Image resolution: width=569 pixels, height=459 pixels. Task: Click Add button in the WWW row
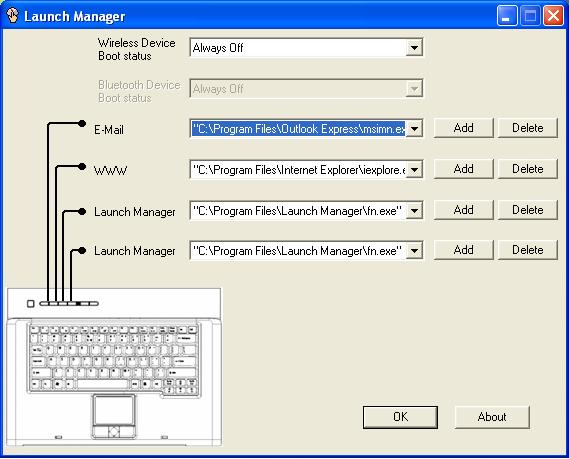[x=463, y=169]
